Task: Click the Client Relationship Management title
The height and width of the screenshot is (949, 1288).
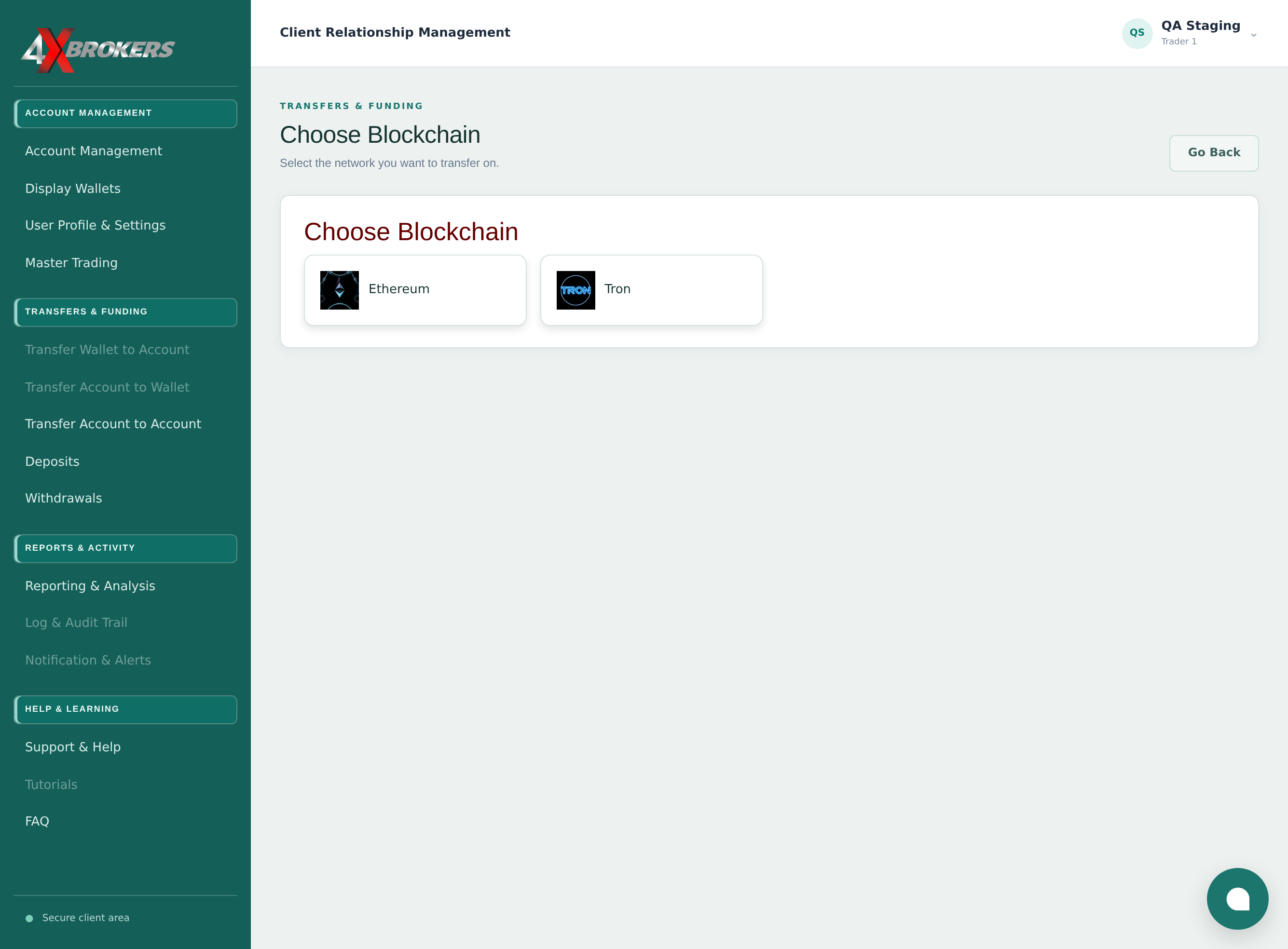Action: 395,33
